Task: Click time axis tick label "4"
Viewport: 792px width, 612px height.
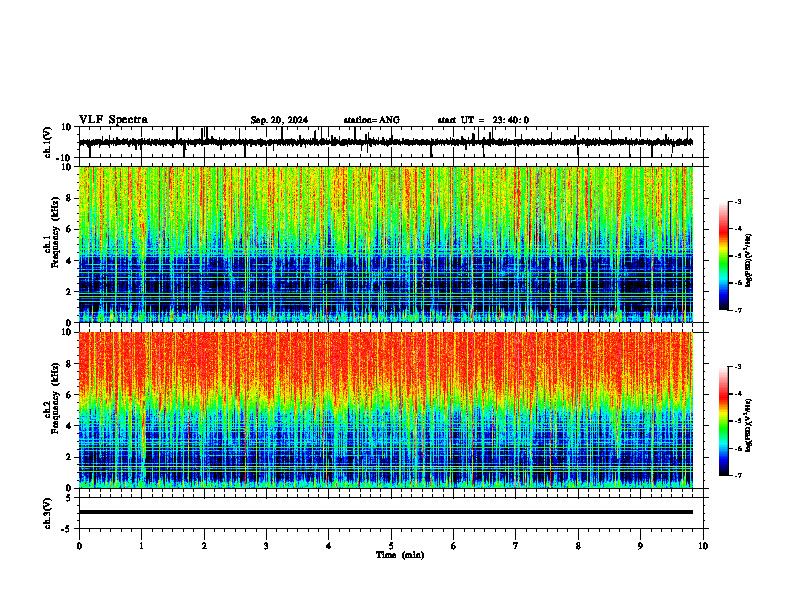Action: point(329,546)
